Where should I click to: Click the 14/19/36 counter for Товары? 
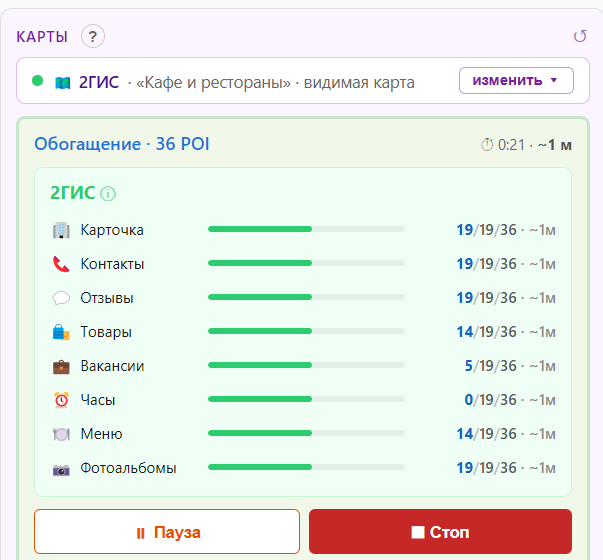coord(486,332)
